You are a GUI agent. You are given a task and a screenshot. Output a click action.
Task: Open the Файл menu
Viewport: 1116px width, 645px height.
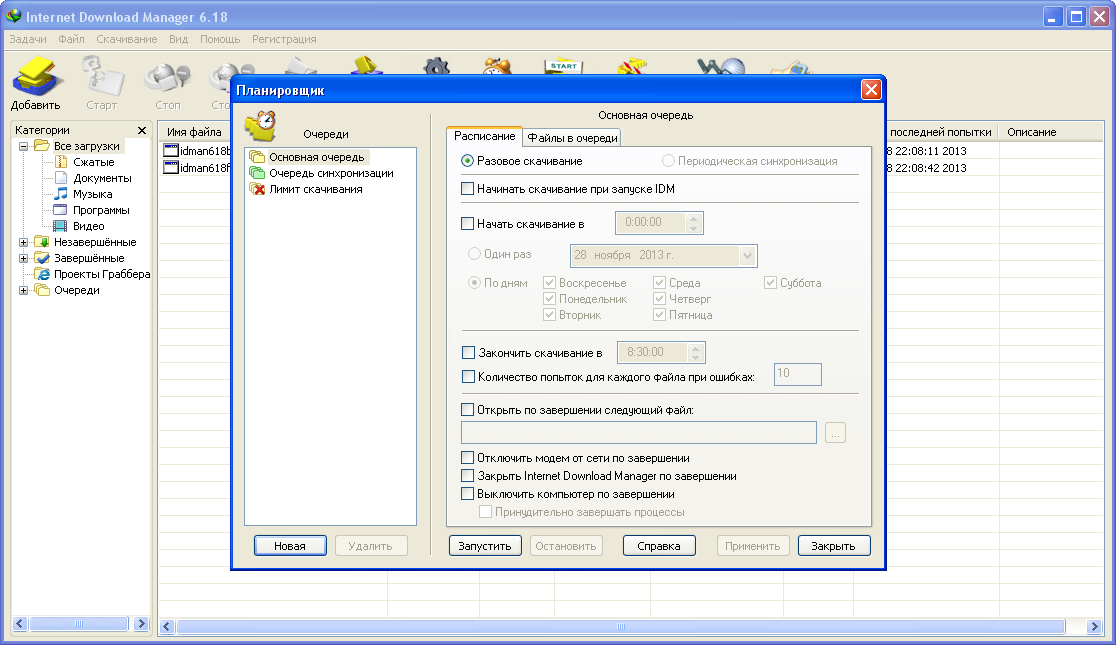point(71,39)
